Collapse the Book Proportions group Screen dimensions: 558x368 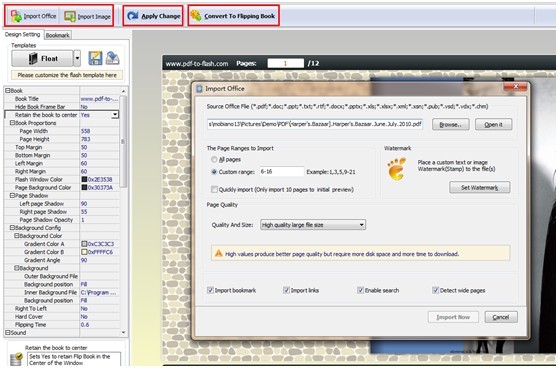(12, 123)
